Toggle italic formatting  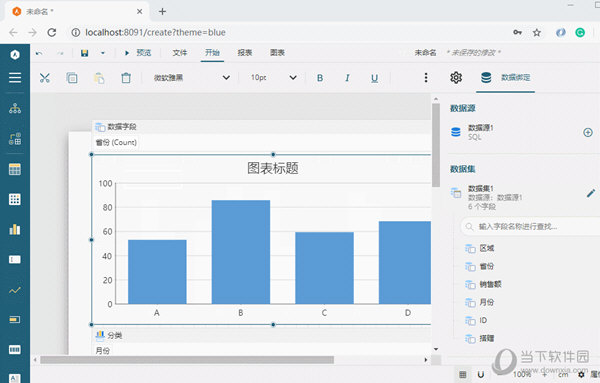point(347,78)
